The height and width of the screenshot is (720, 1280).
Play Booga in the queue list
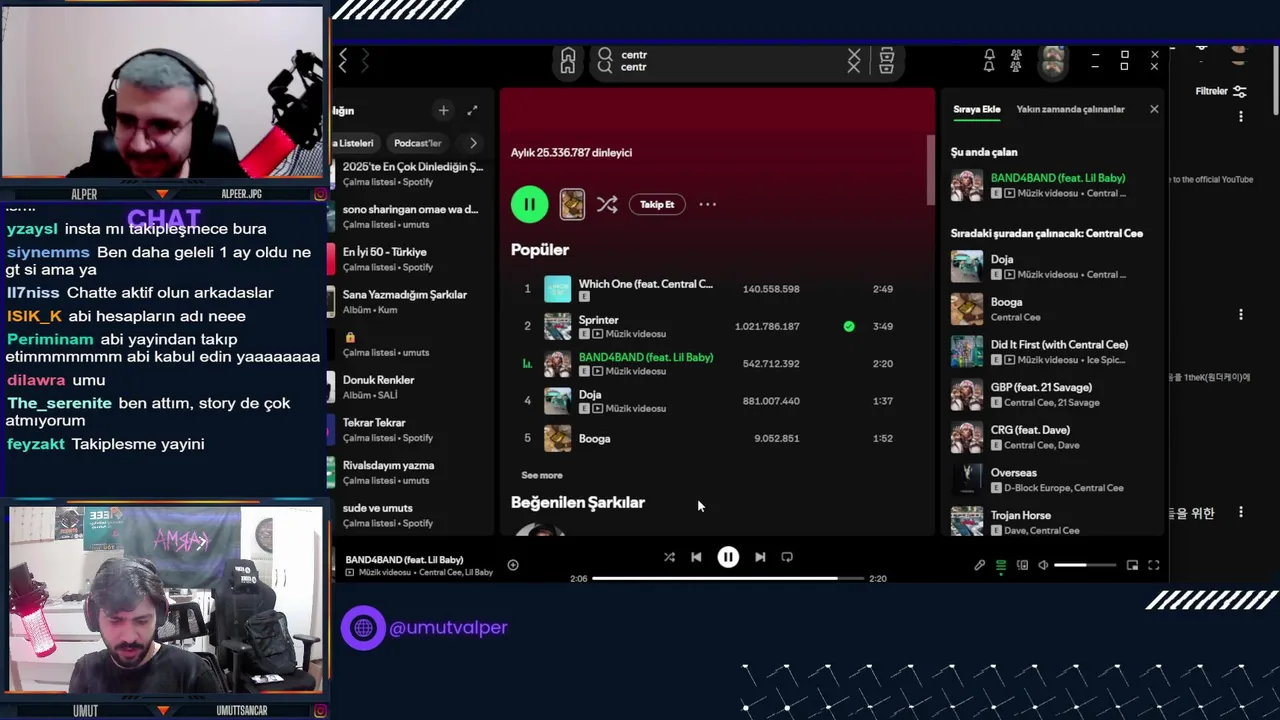[1050, 309]
